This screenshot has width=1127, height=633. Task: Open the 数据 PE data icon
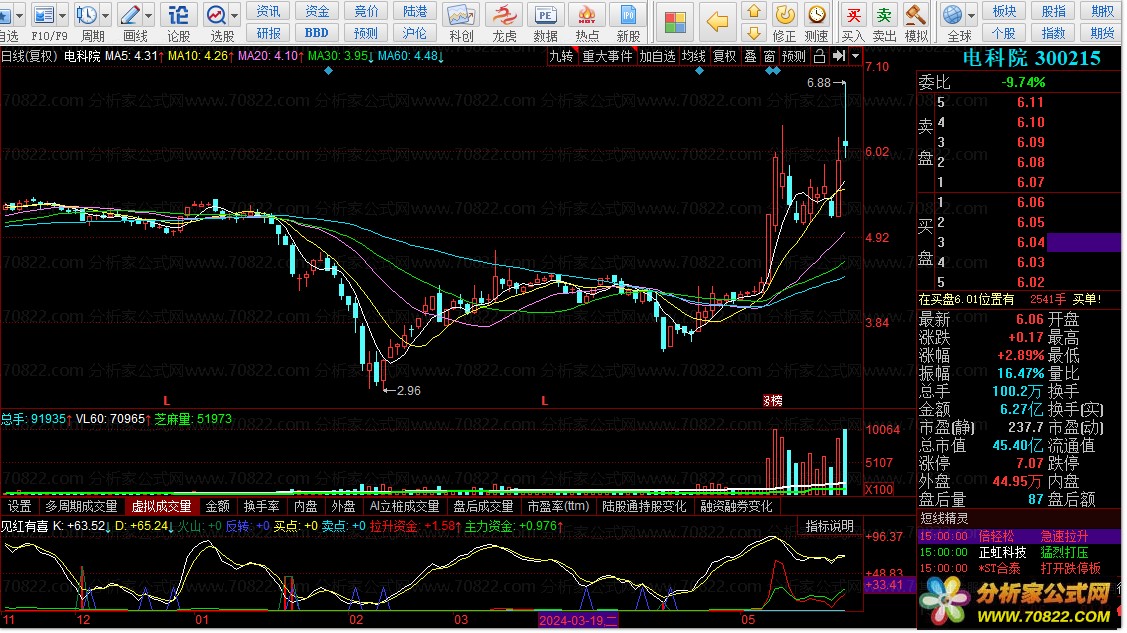click(x=545, y=15)
